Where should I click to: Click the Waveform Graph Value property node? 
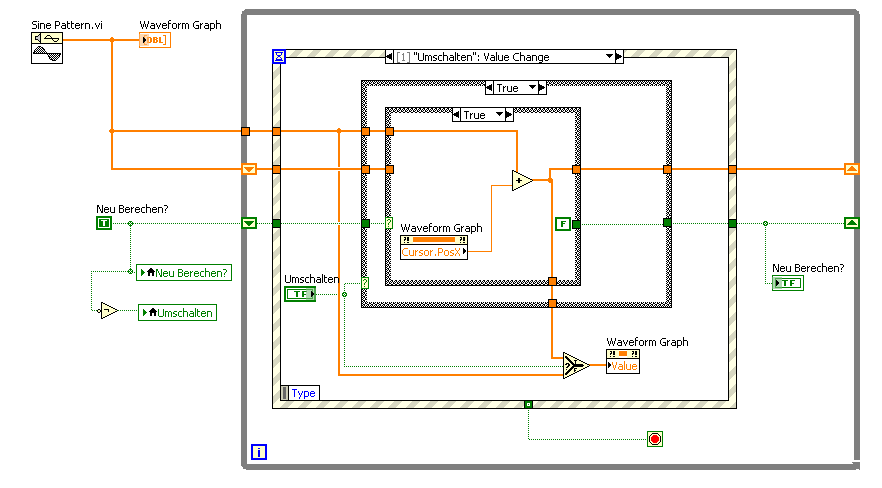[x=623, y=361]
